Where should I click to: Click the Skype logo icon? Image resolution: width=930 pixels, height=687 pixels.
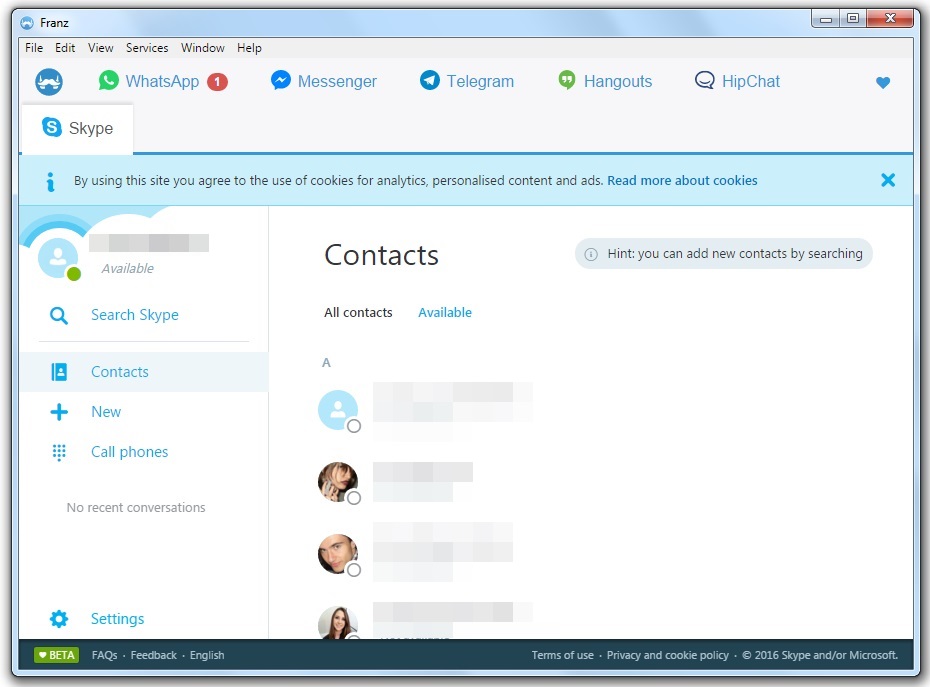52,127
